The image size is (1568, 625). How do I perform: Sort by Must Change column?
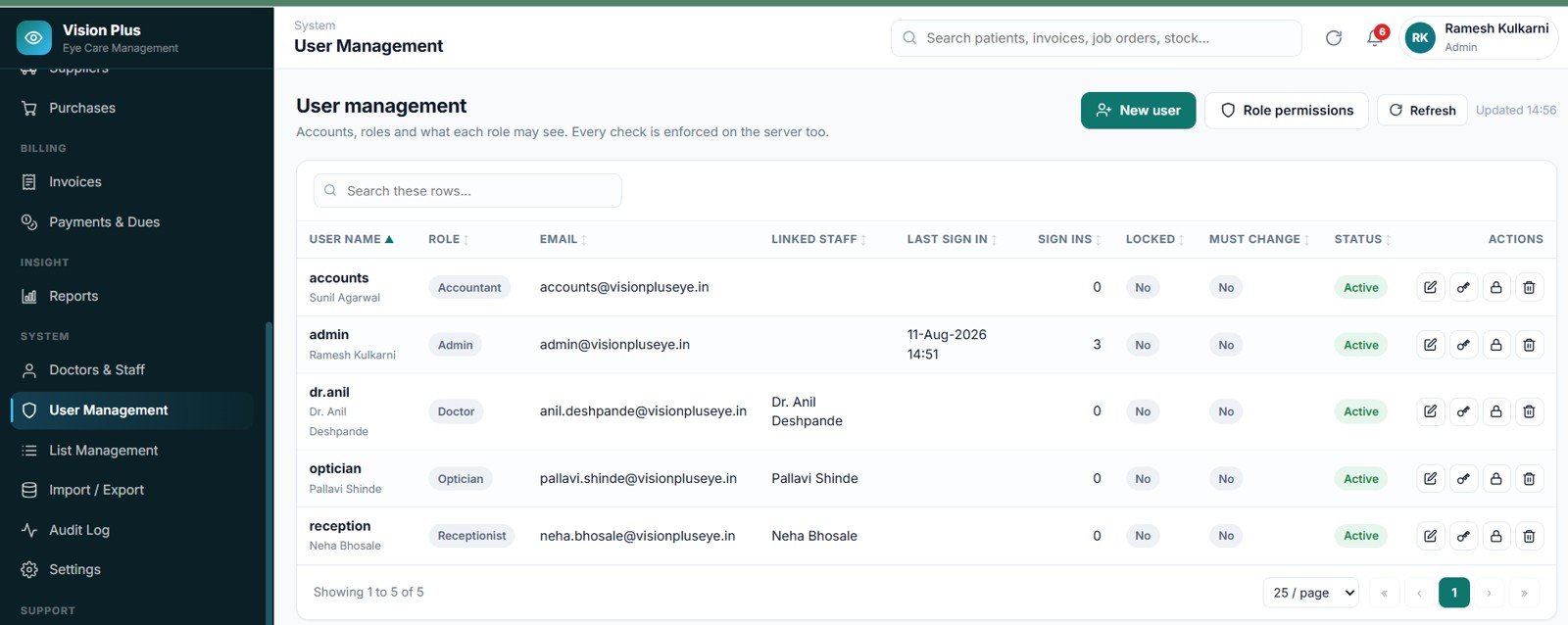1259,239
